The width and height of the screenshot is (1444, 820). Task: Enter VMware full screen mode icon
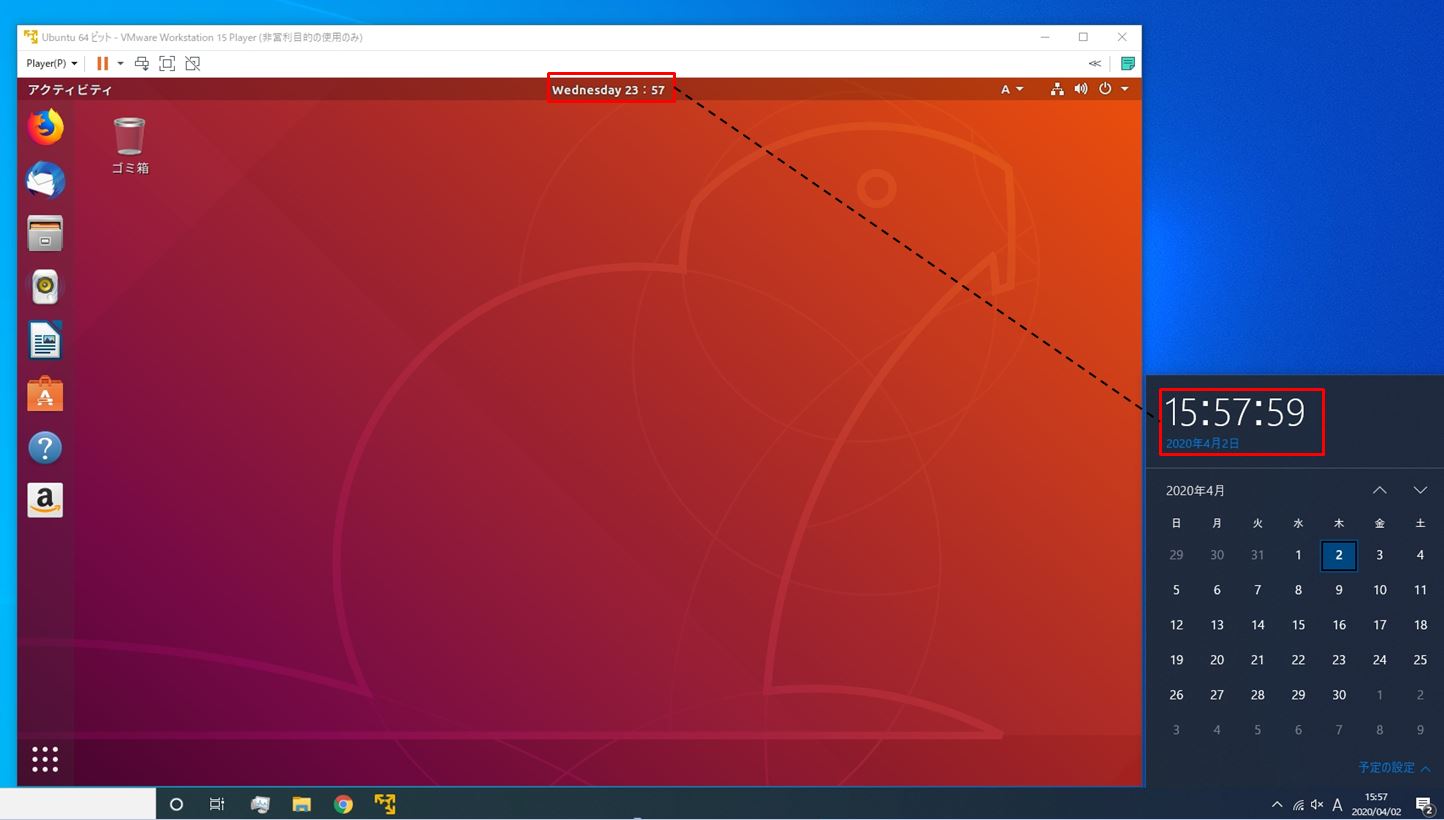[167, 63]
